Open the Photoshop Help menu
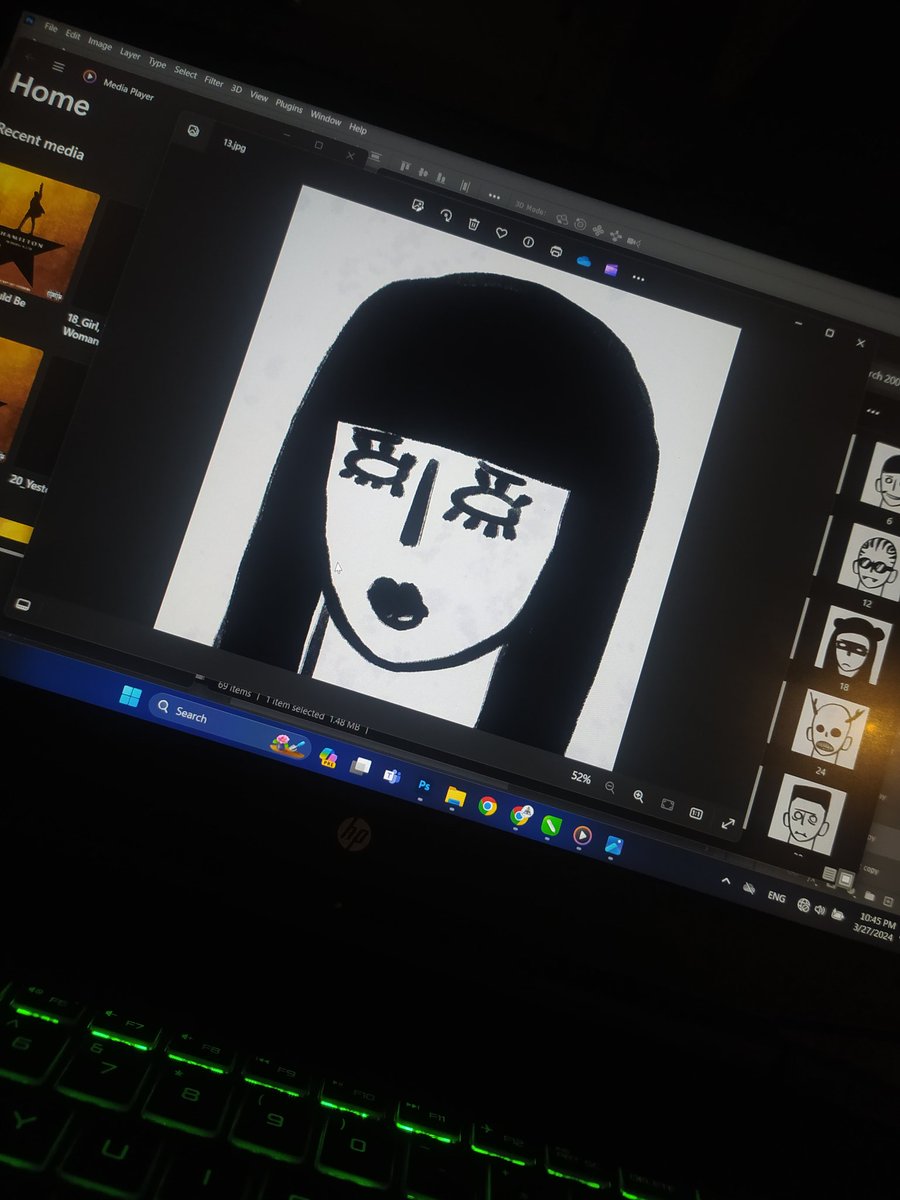Image resolution: width=900 pixels, height=1200 pixels. [357, 128]
